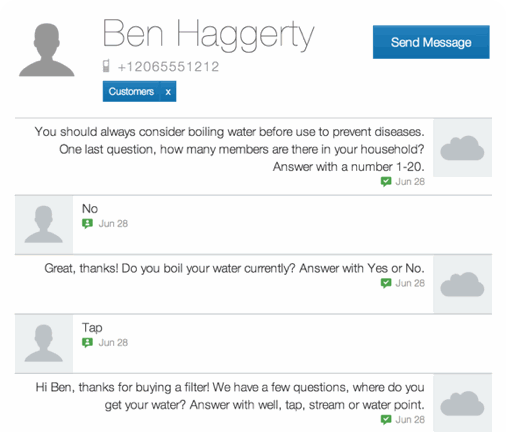
Task: Click green incoming icon under Tap reply
Action: 87,343
